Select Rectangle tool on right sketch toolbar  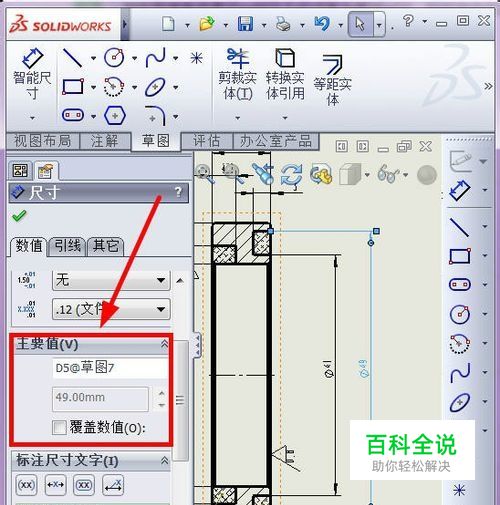pos(460,256)
